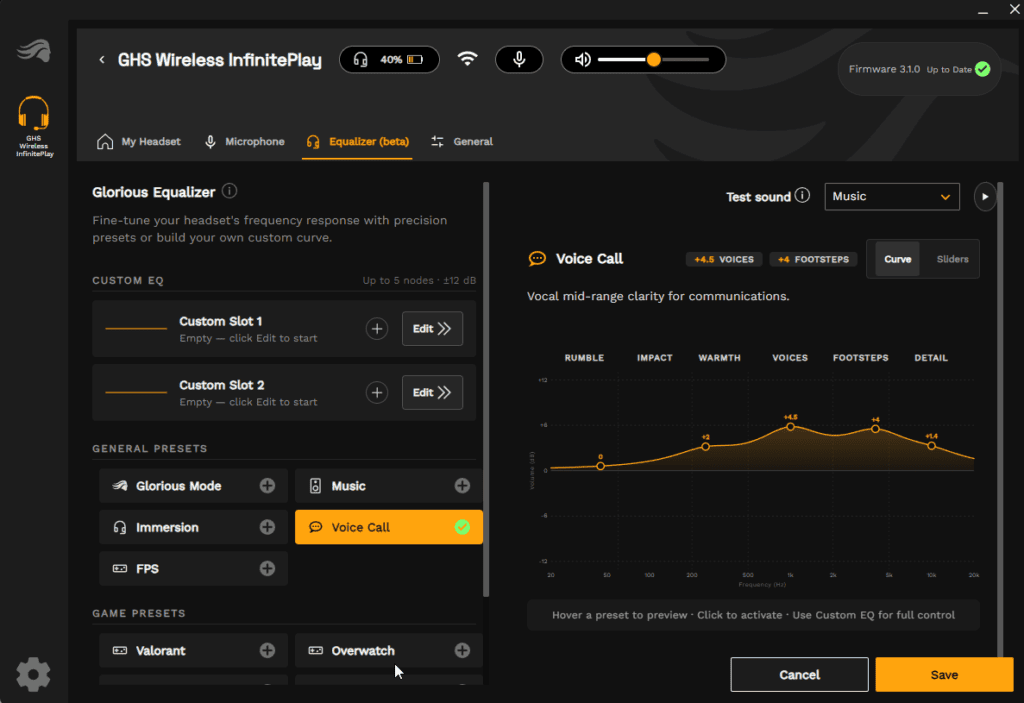
Task: Open the My Headset tab
Action: click(x=139, y=142)
